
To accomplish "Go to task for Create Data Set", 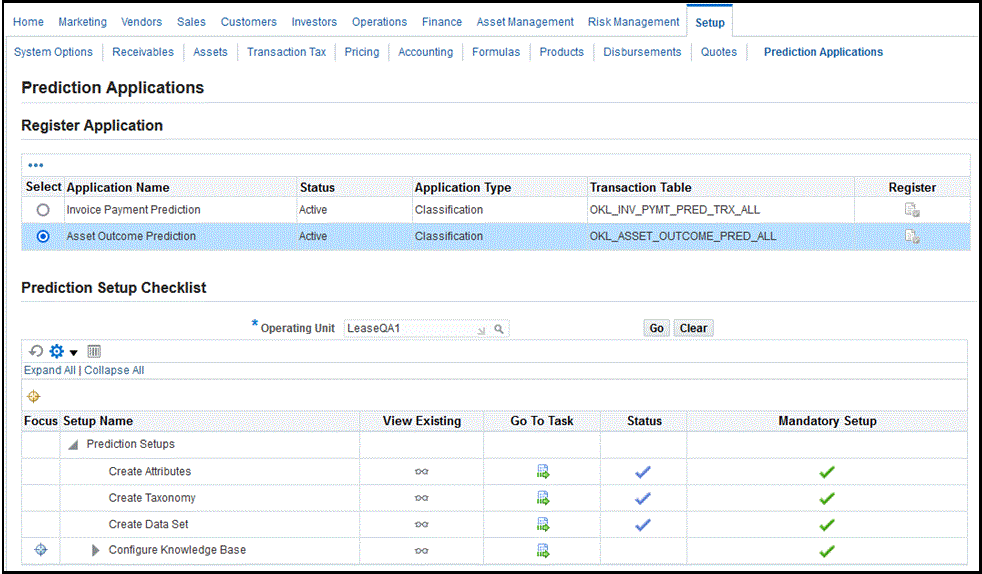I will [x=542, y=524].
